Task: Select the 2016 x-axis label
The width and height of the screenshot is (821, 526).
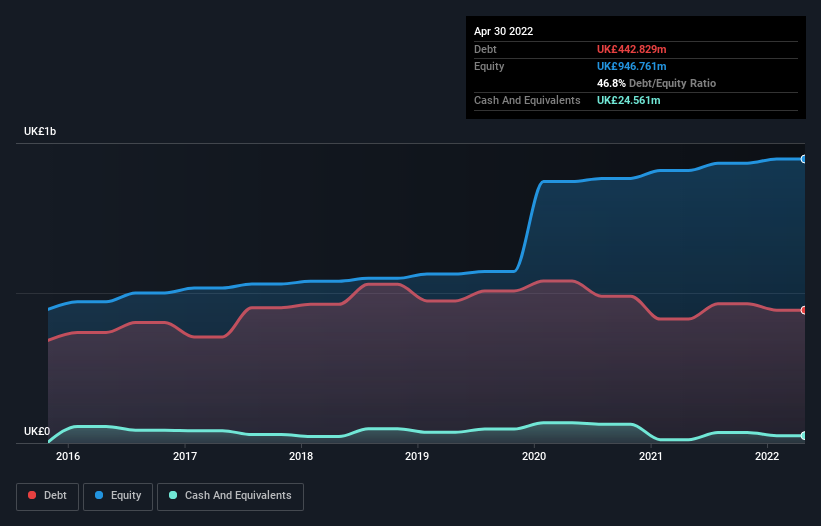Action: (68, 456)
